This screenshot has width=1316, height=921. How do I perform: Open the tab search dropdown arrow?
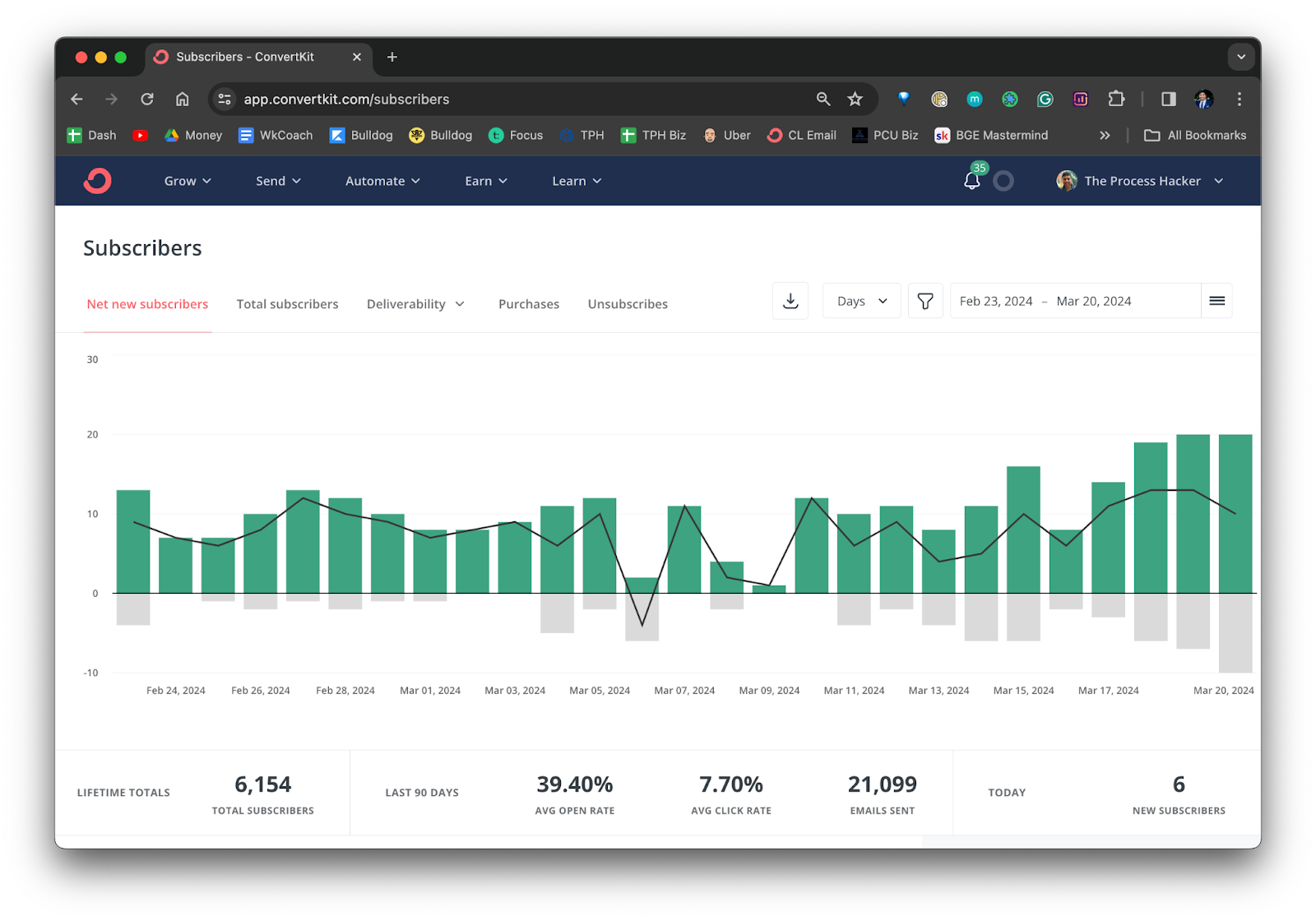pos(1241,57)
